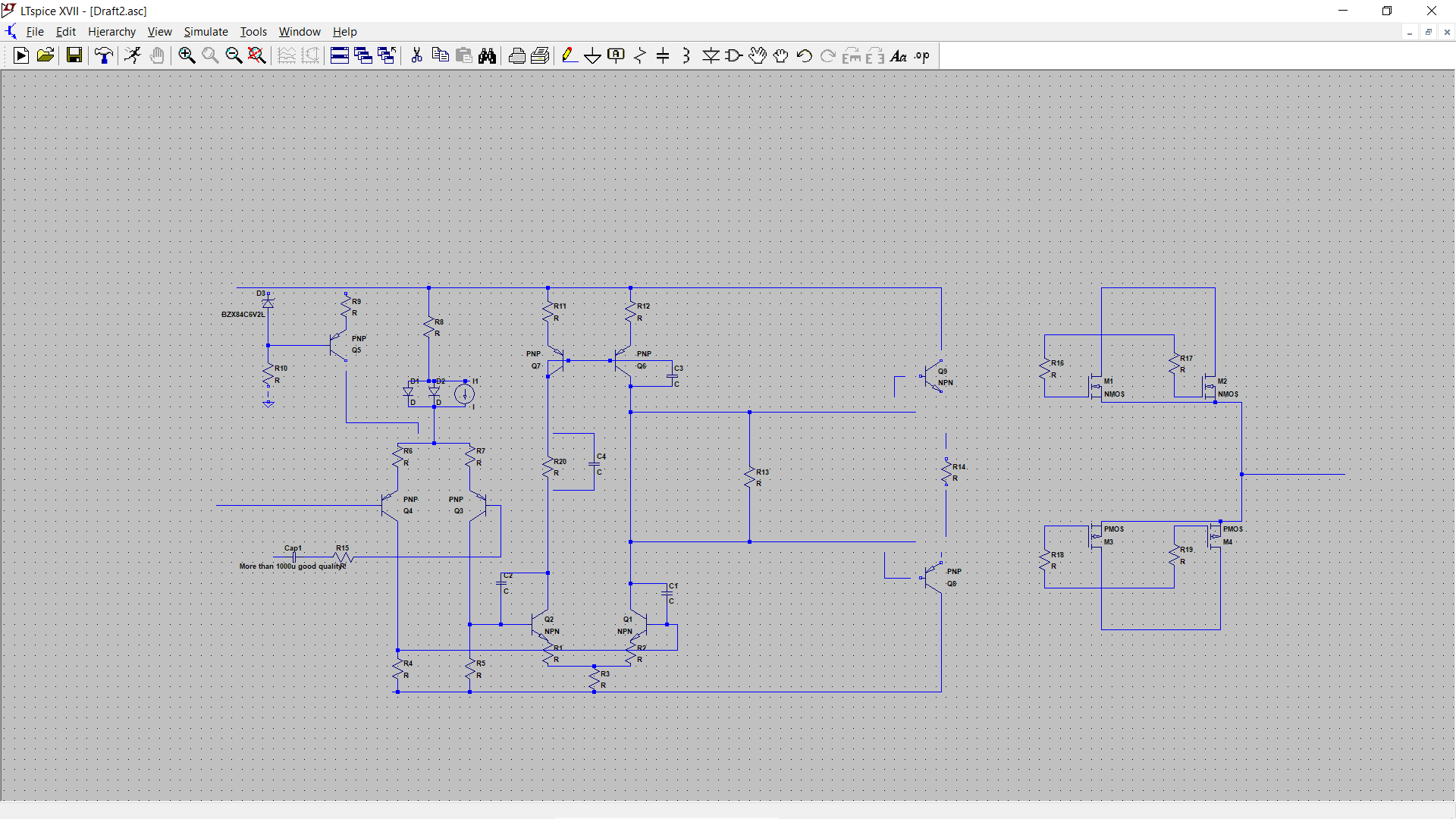The width and height of the screenshot is (1456, 819).
Task: Place a Resistor component
Action: (640, 55)
